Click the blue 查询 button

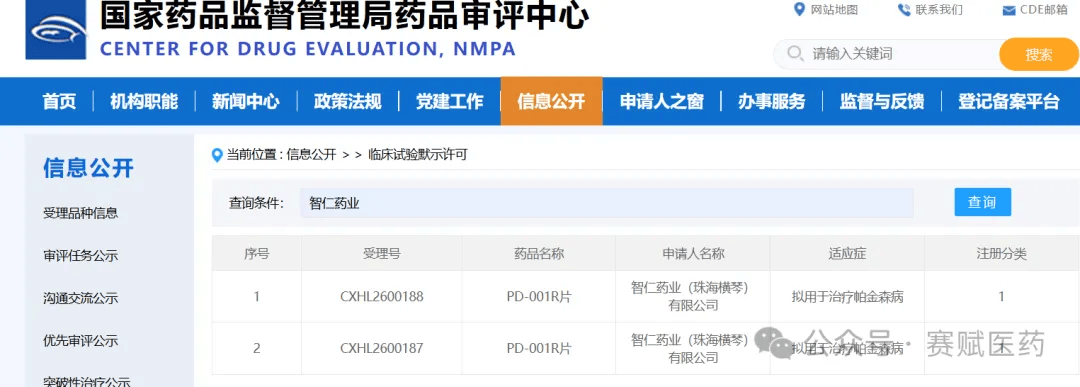(x=982, y=202)
